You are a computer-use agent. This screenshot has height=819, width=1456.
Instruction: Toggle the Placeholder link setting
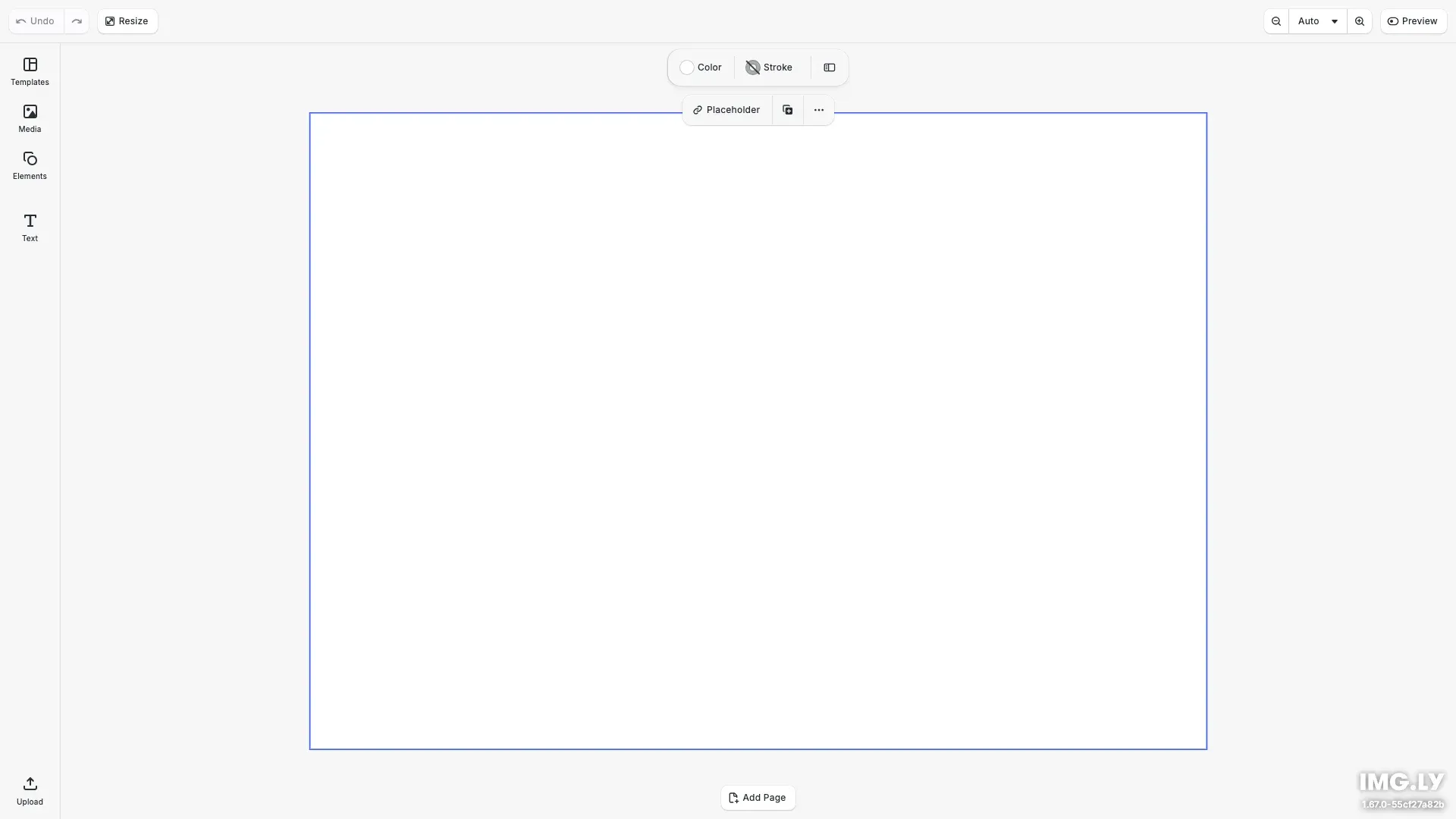click(x=726, y=109)
